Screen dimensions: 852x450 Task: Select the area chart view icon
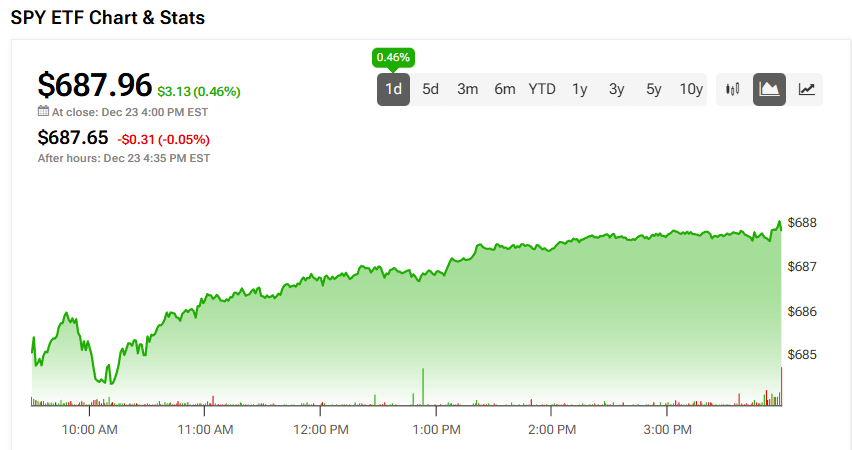(x=769, y=89)
